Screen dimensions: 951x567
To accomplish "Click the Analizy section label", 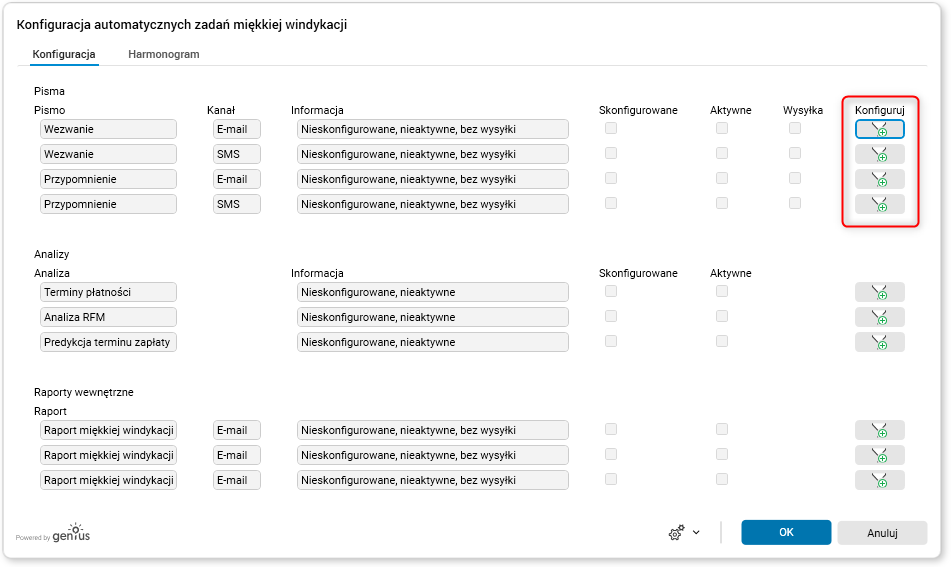I will 52,254.
